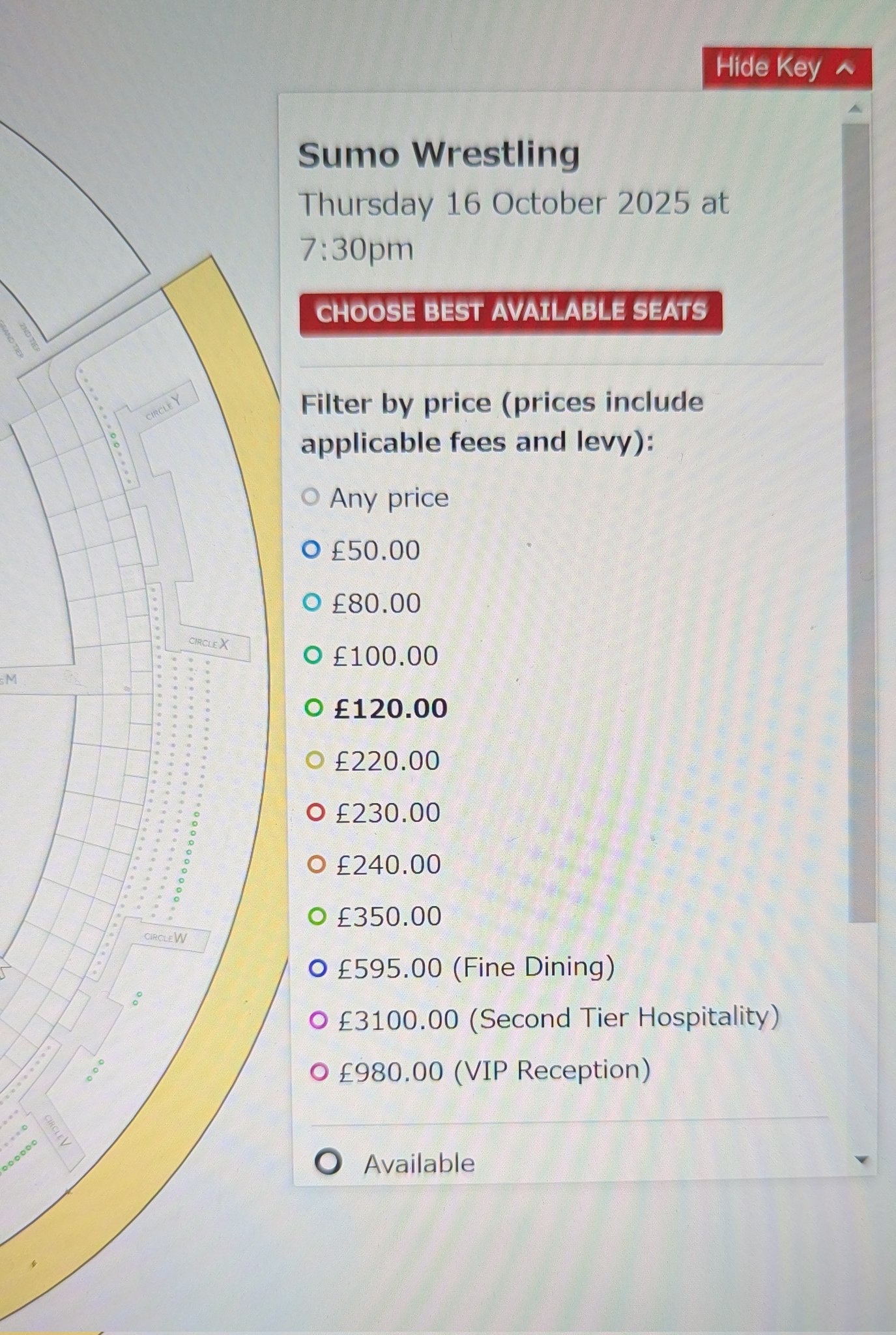
Task: Open the Circle X section label
Action: point(209,644)
